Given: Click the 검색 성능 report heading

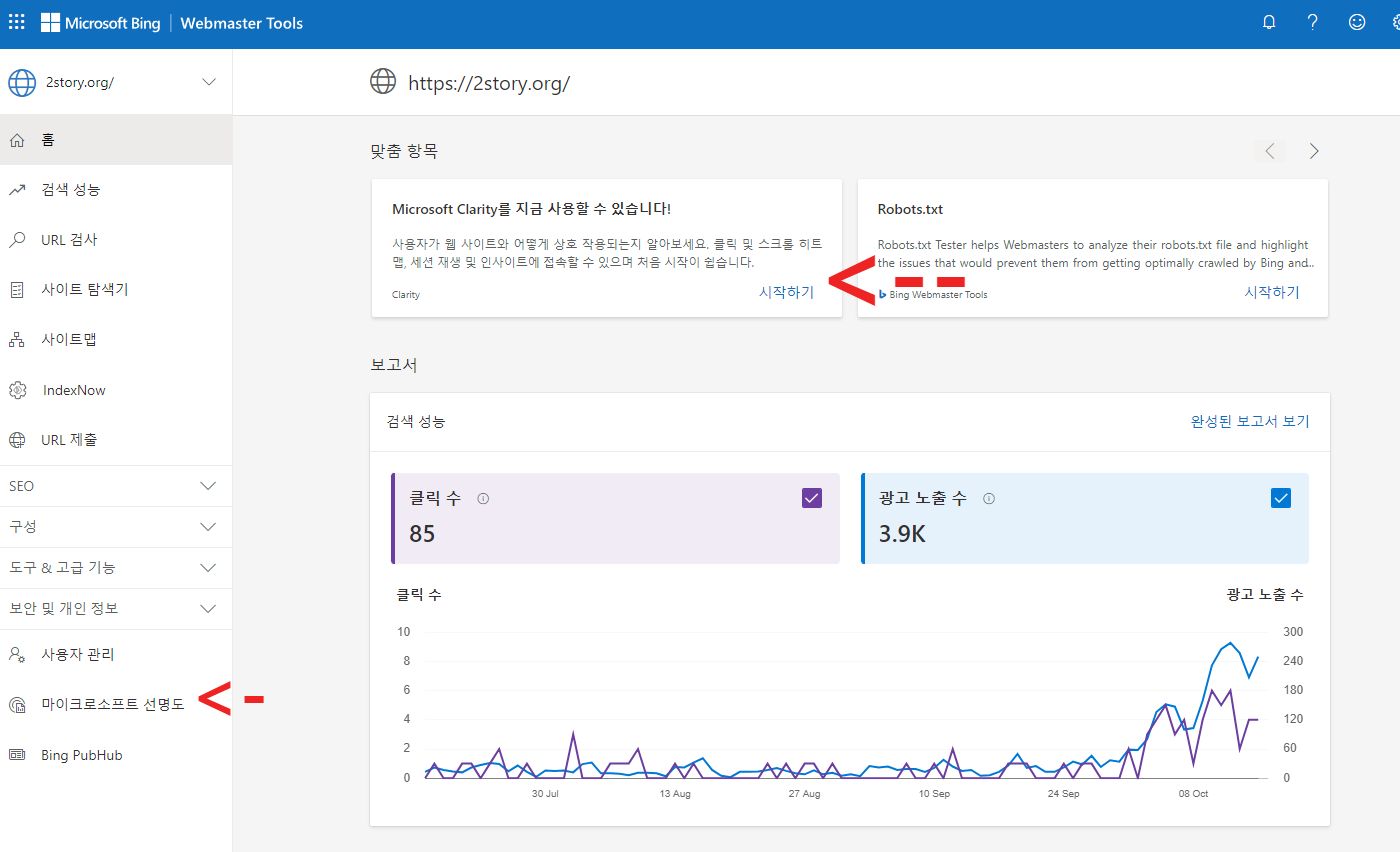Looking at the screenshot, I should coord(416,421).
